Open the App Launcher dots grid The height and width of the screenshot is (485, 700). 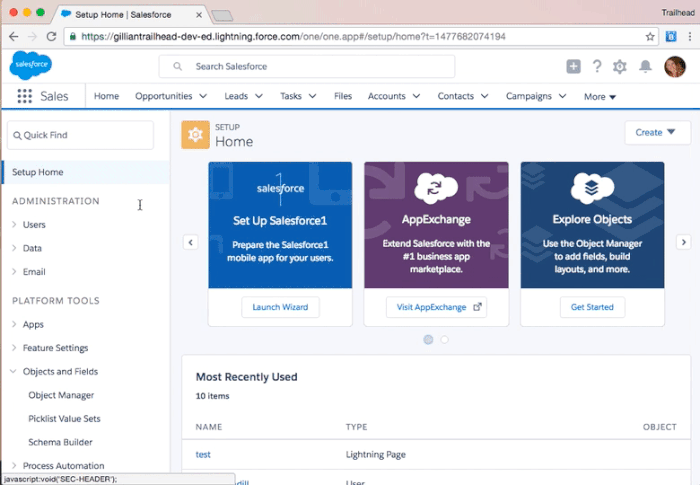pyautogui.click(x=25, y=96)
